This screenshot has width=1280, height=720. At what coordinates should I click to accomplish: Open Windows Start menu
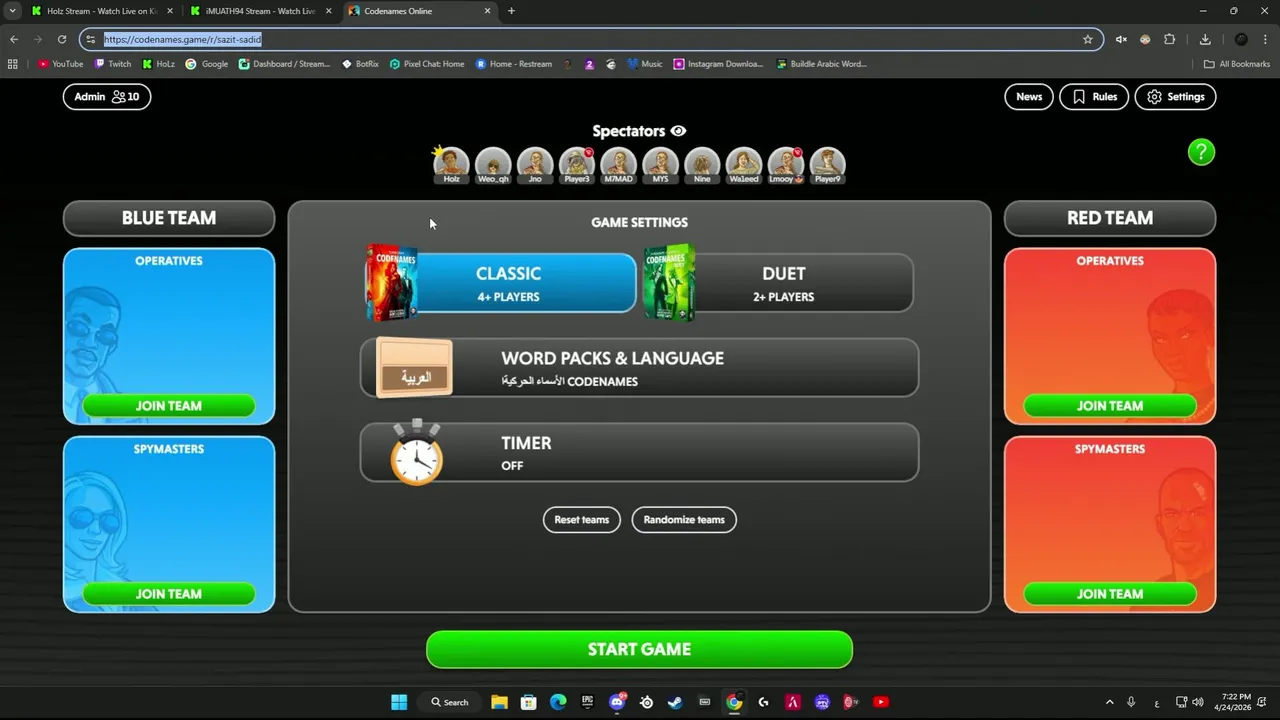tap(399, 702)
